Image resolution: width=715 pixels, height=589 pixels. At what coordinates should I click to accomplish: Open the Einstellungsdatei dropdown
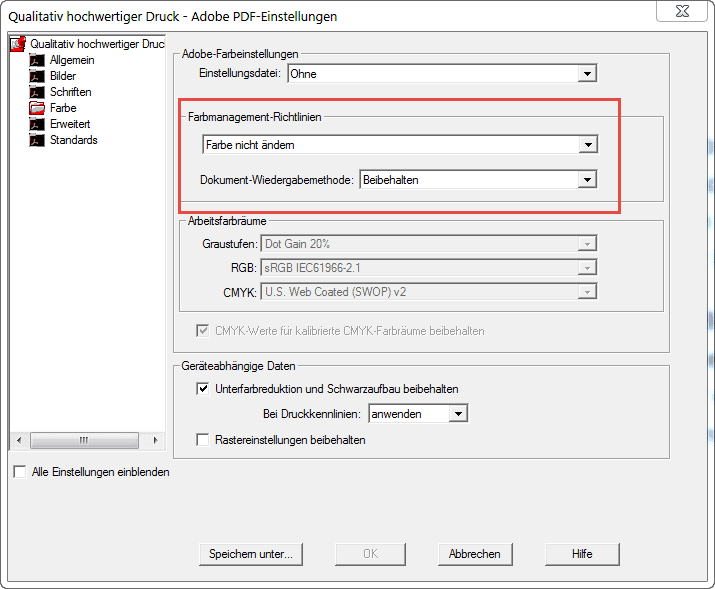pos(588,74)
